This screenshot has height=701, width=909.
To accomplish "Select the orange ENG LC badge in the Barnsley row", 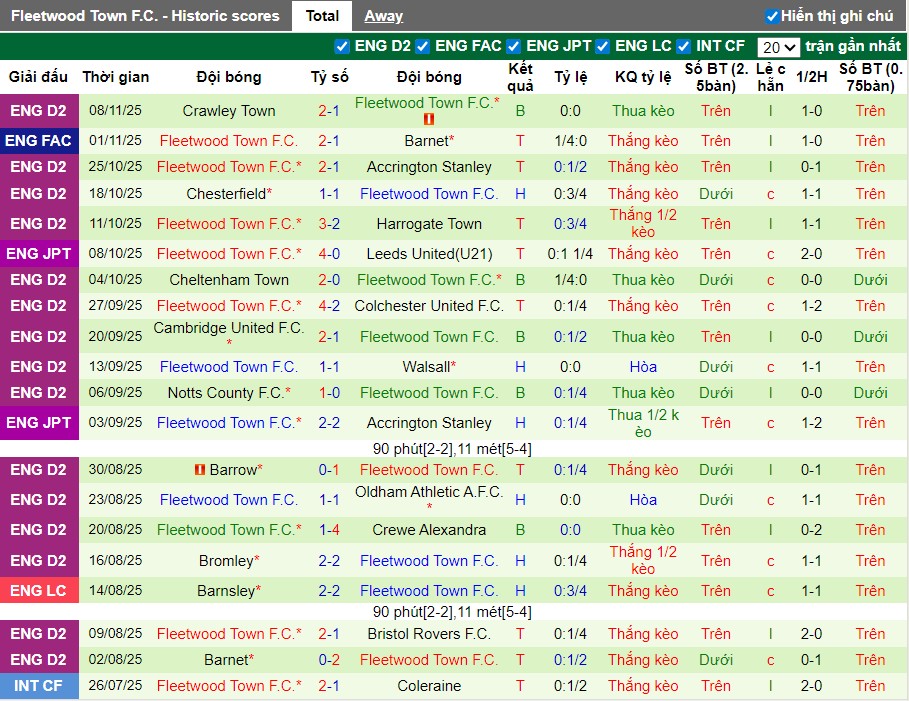I will (39, 590).
